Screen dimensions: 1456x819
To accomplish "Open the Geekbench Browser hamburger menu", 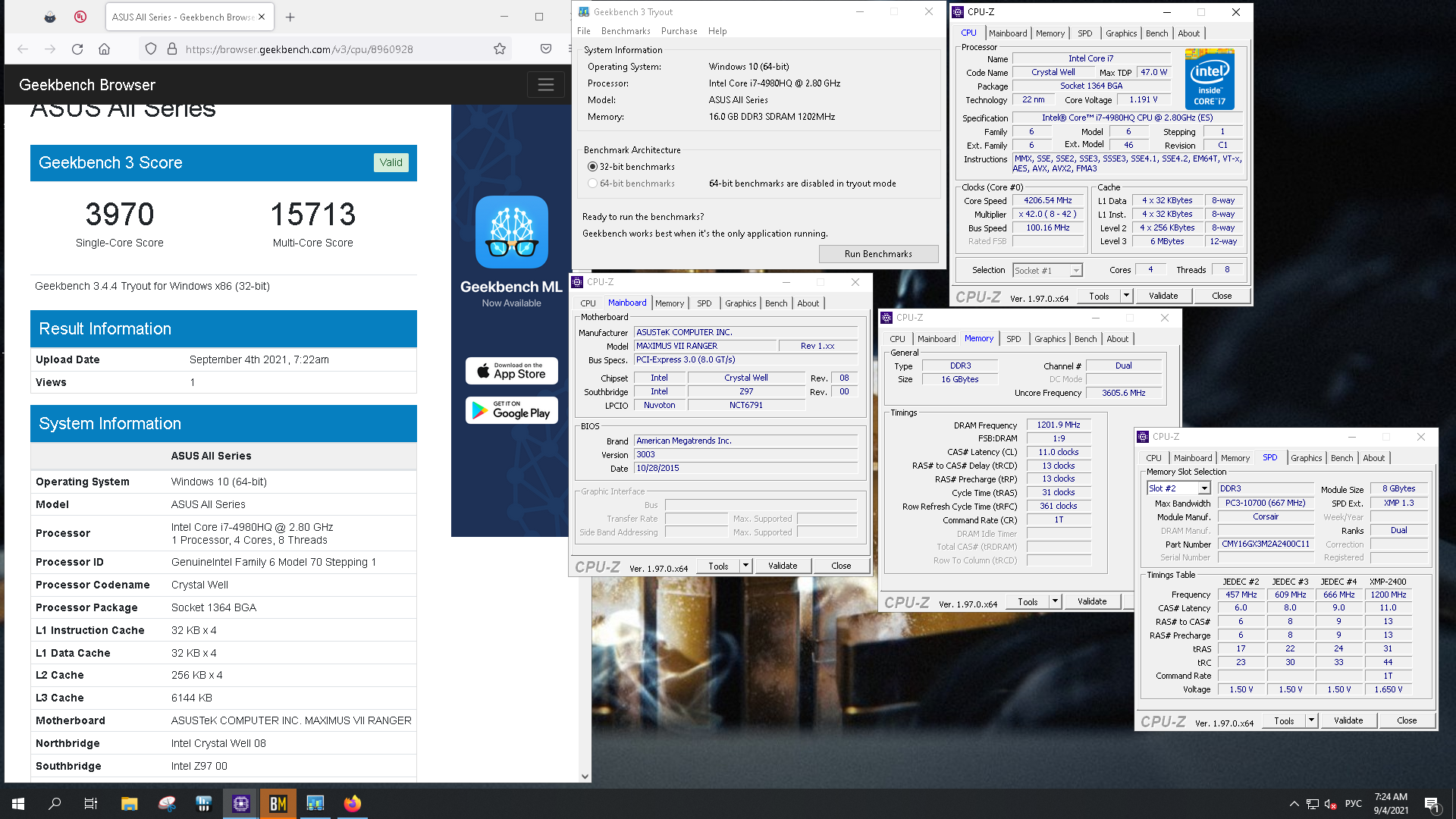I will [546, 85].
